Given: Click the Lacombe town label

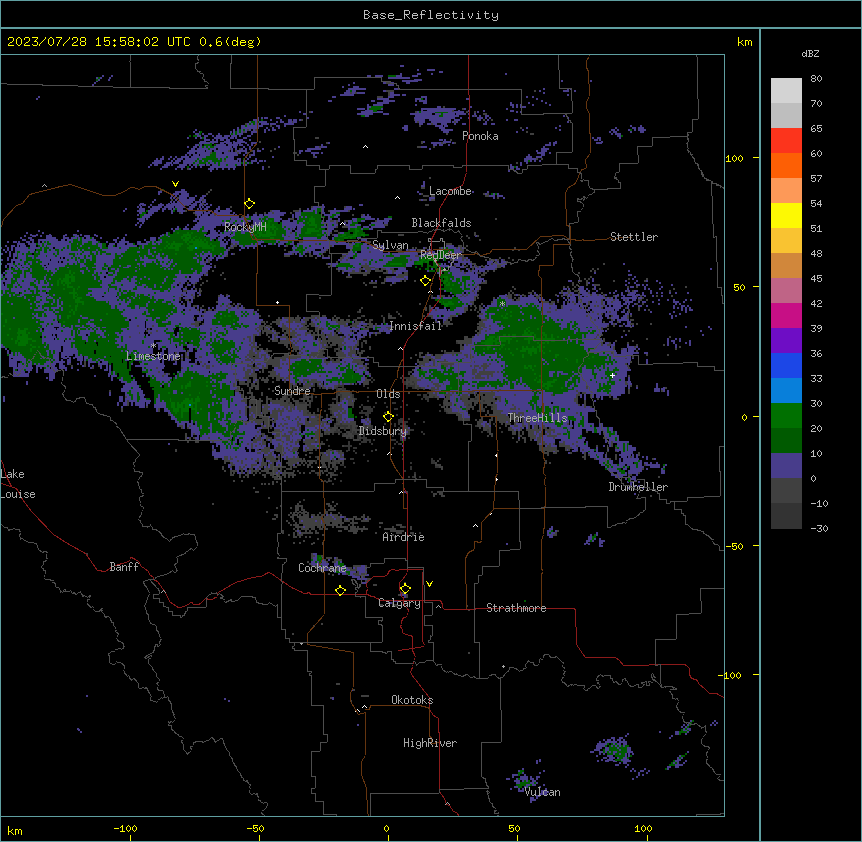Looking at the screenshot, I should pyautogui.click(x=450, y=191).
